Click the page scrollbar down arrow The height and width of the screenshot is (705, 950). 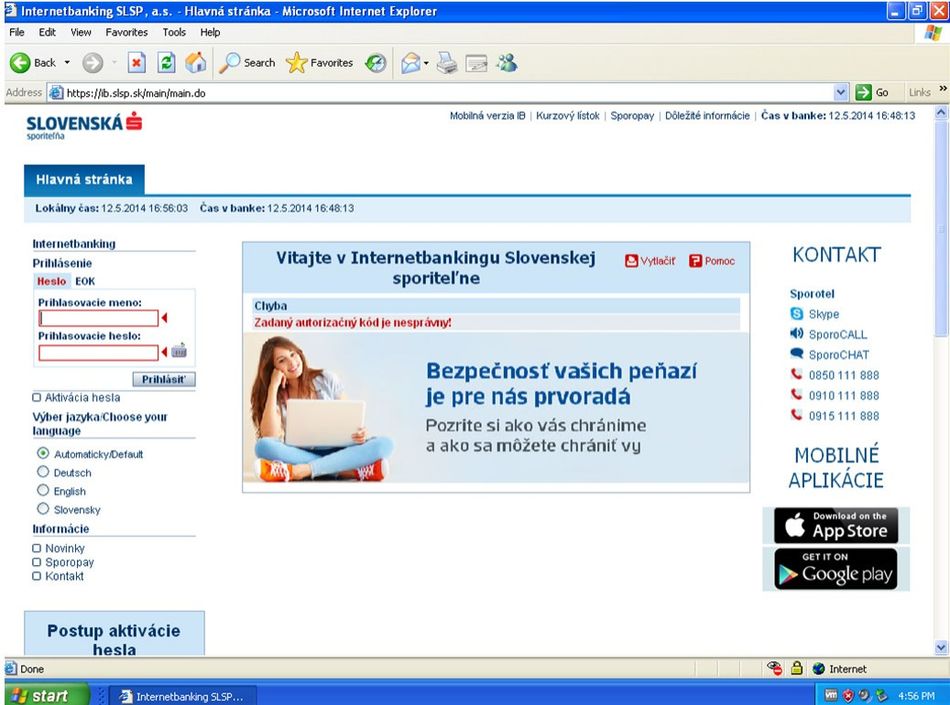[x=941, y=647]
